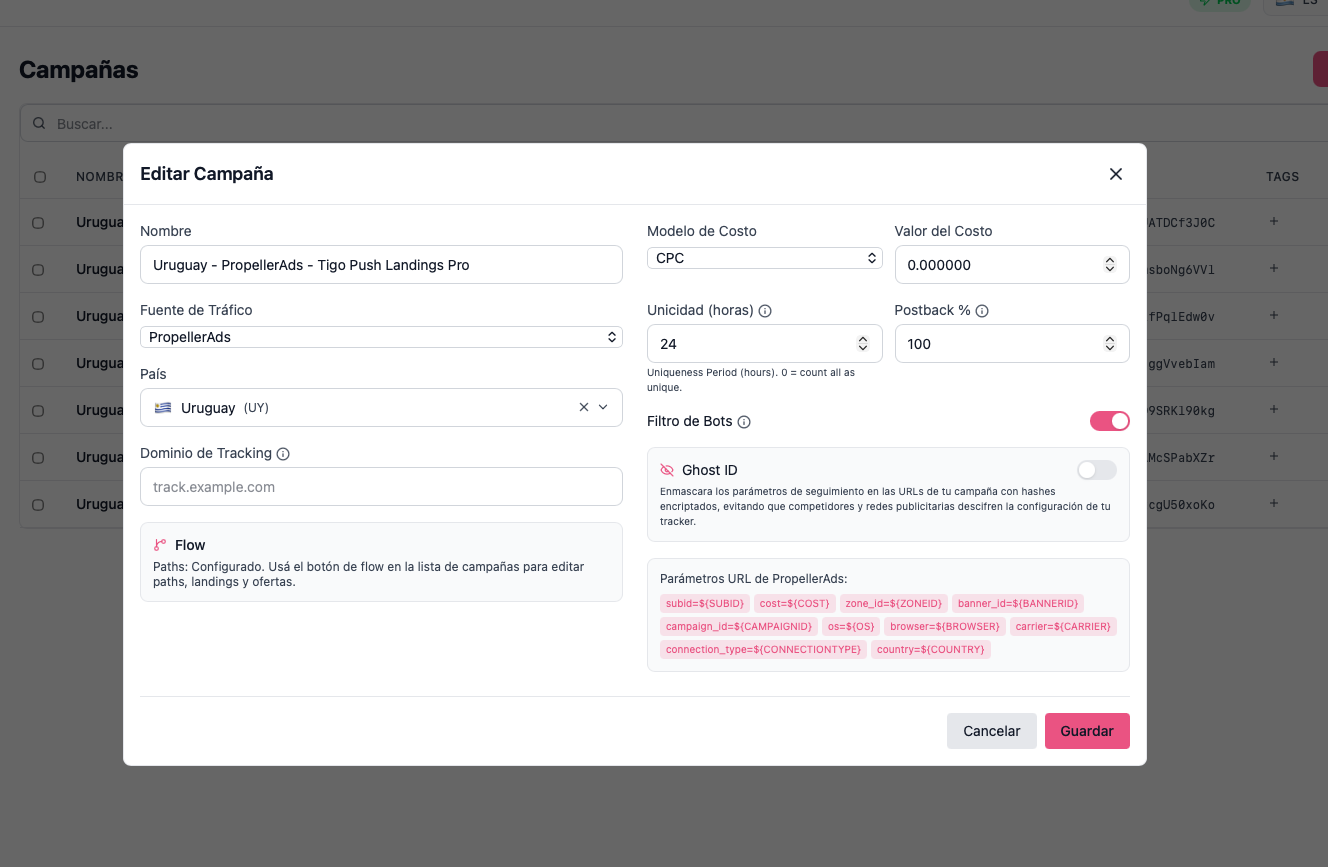Expand the País dropdown chevron
1328x867 pixels.
click(603, 407)
